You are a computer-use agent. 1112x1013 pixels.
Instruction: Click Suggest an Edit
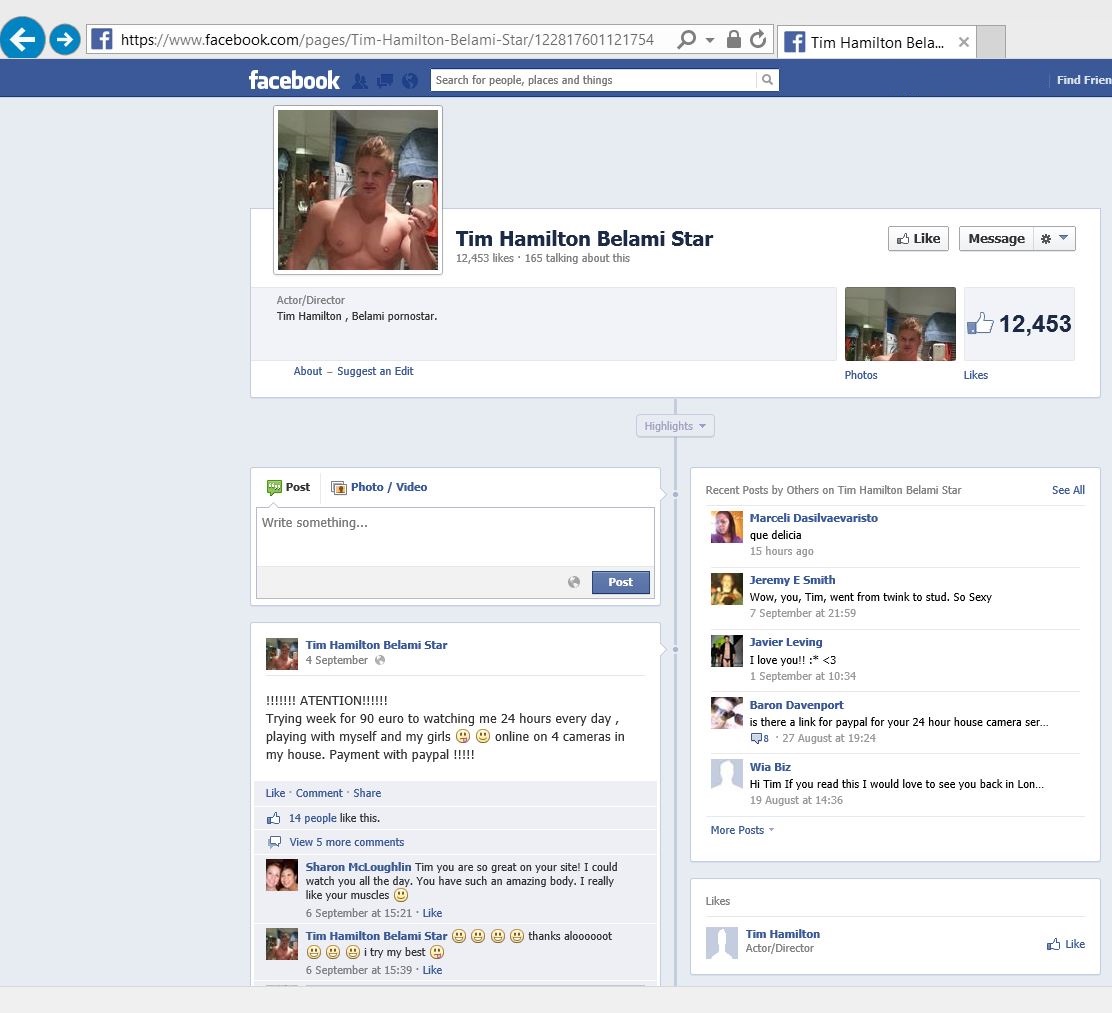point(375,371)
